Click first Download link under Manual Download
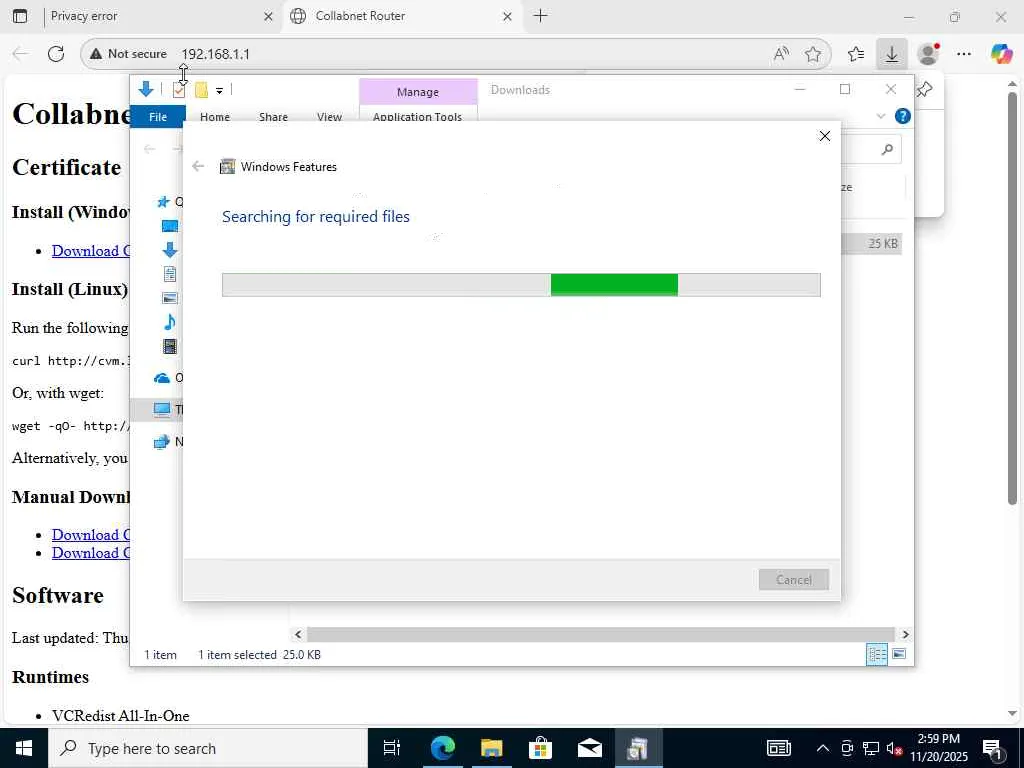Image resolution: width=1024 pixels, height=768 pixels. click(90, 534)
